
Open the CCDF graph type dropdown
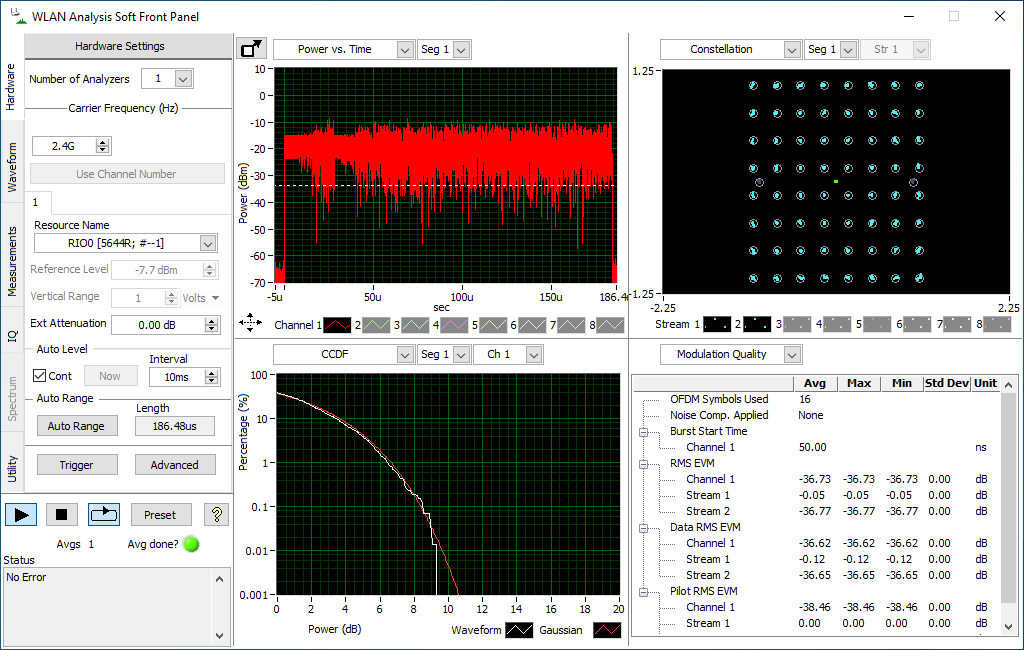pyautogui.click(x=405, y=355)
